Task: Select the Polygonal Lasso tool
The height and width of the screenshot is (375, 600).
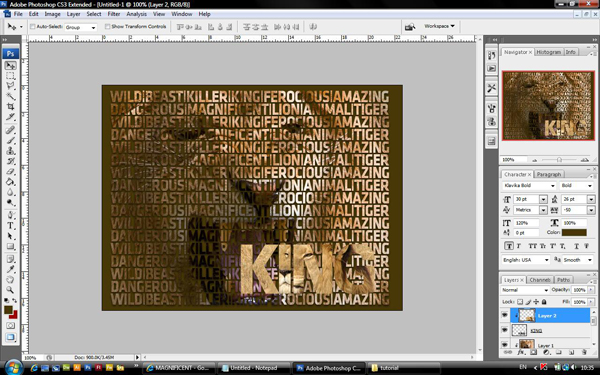Action: click(x=10, y=86)
